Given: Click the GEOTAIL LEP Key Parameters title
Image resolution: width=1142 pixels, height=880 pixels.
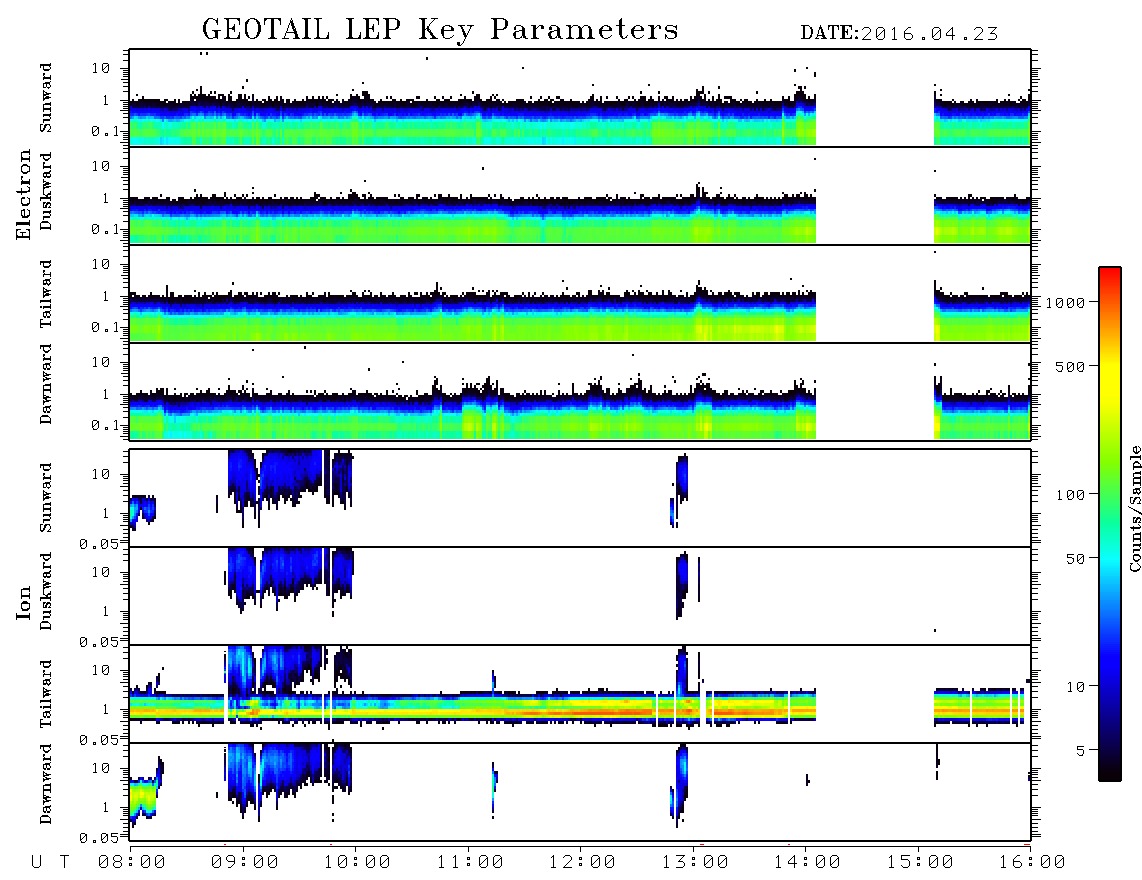Looking at the screenshot, I should (x=440, y=30).
